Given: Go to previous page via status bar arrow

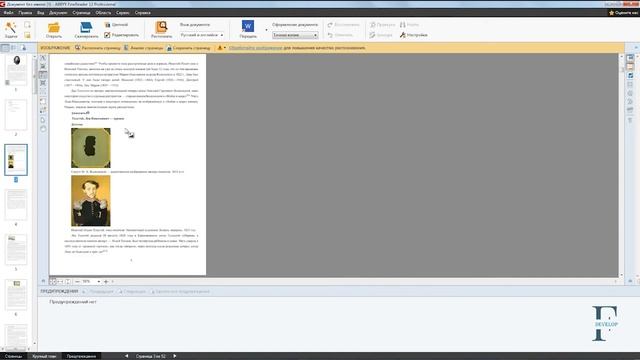Looking at the screenshot, I should point(127,356).
